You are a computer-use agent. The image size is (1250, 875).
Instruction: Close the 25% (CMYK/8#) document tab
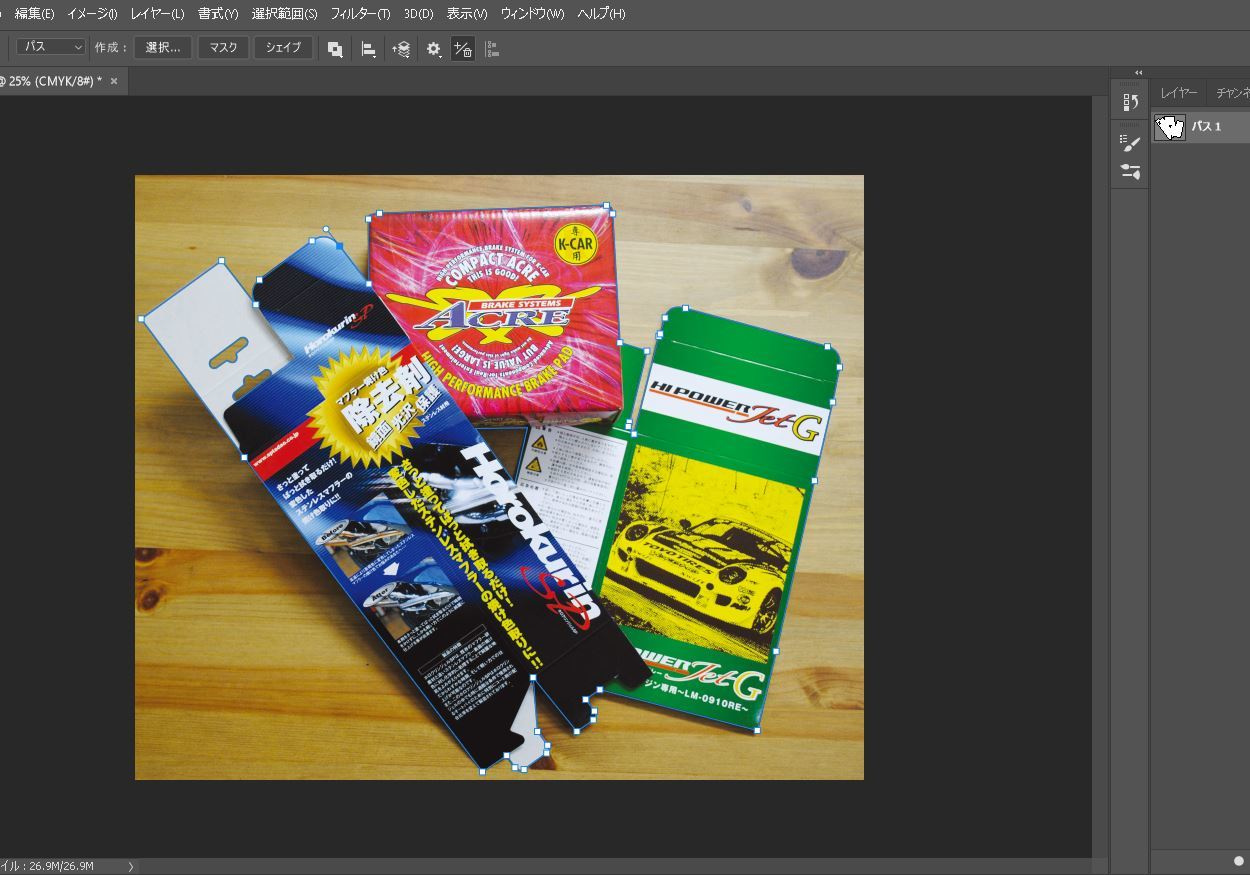point(114,81)
